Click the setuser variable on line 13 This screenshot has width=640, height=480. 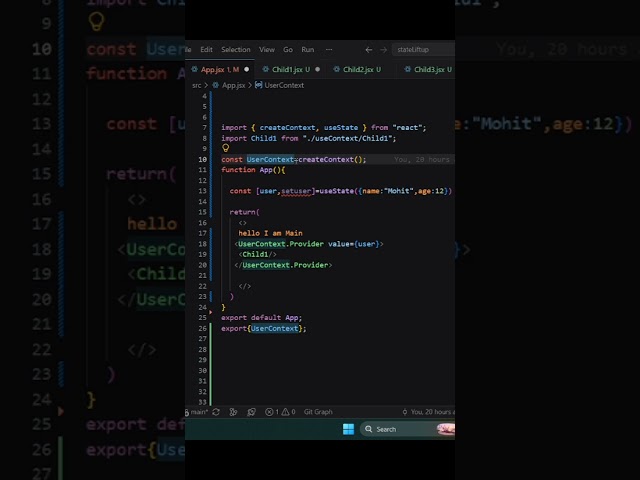click(296, 191)
